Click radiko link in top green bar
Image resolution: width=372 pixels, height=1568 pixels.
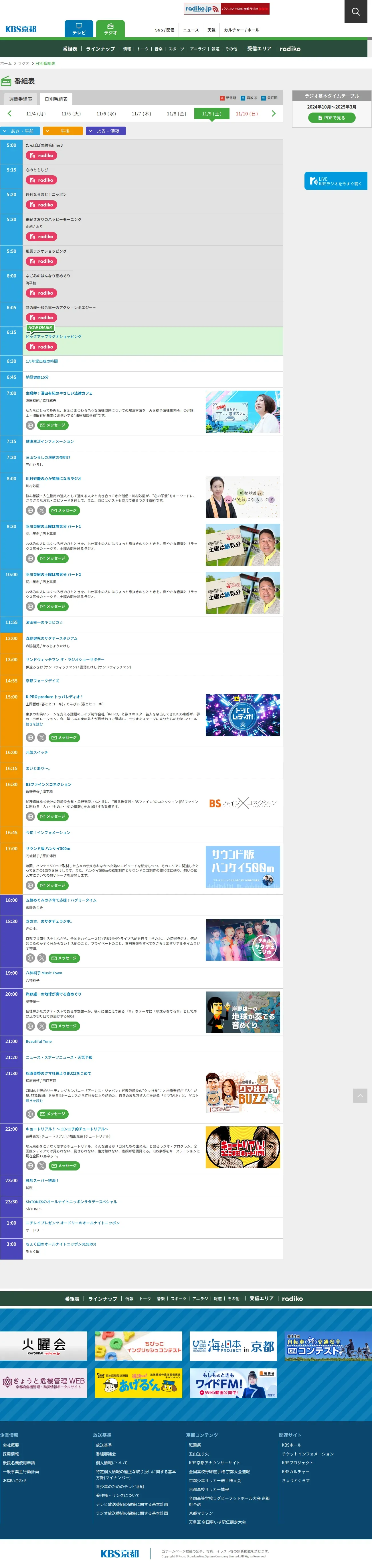point(290,49)
